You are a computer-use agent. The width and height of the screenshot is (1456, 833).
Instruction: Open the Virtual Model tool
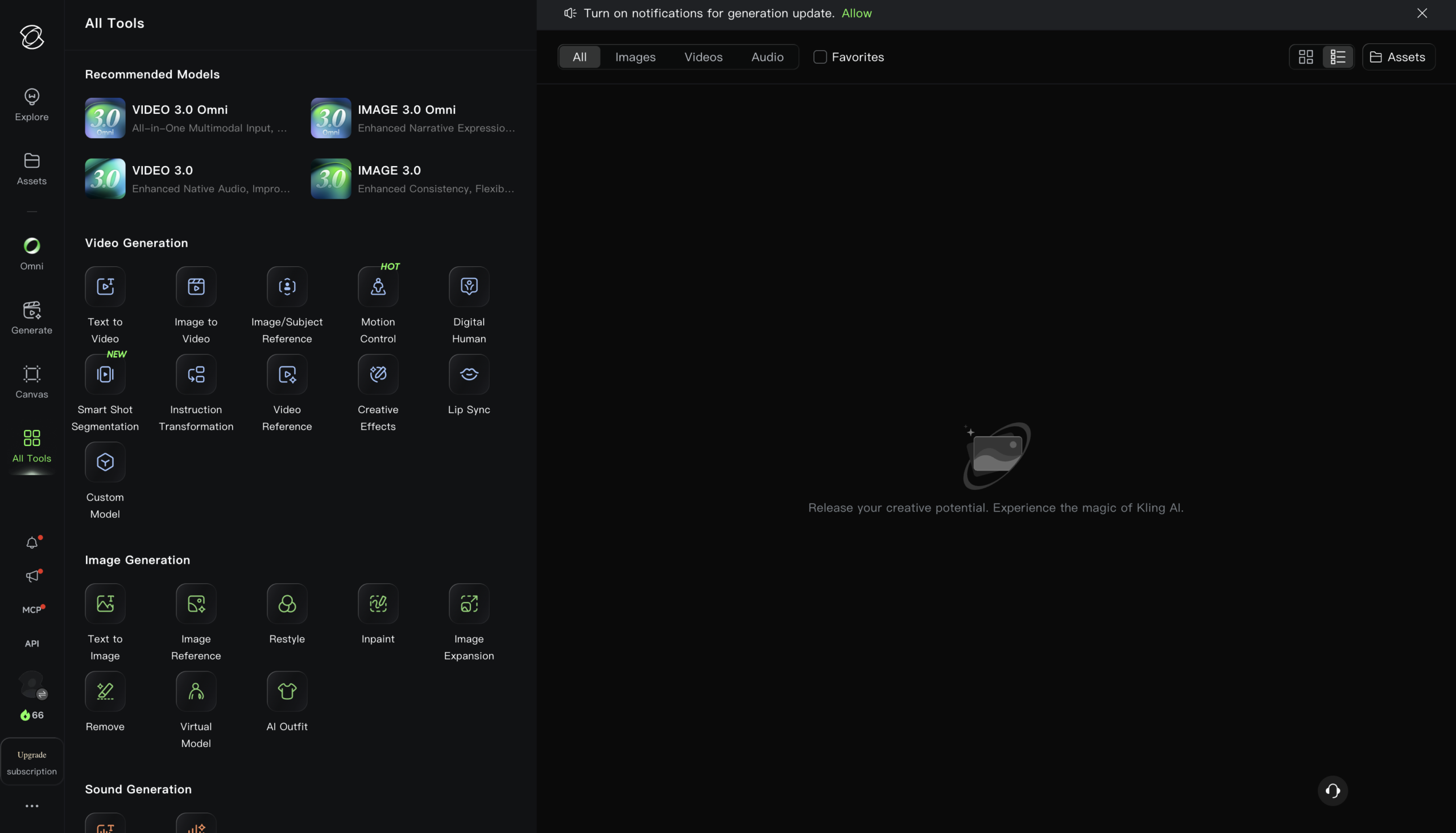[196, 710]
